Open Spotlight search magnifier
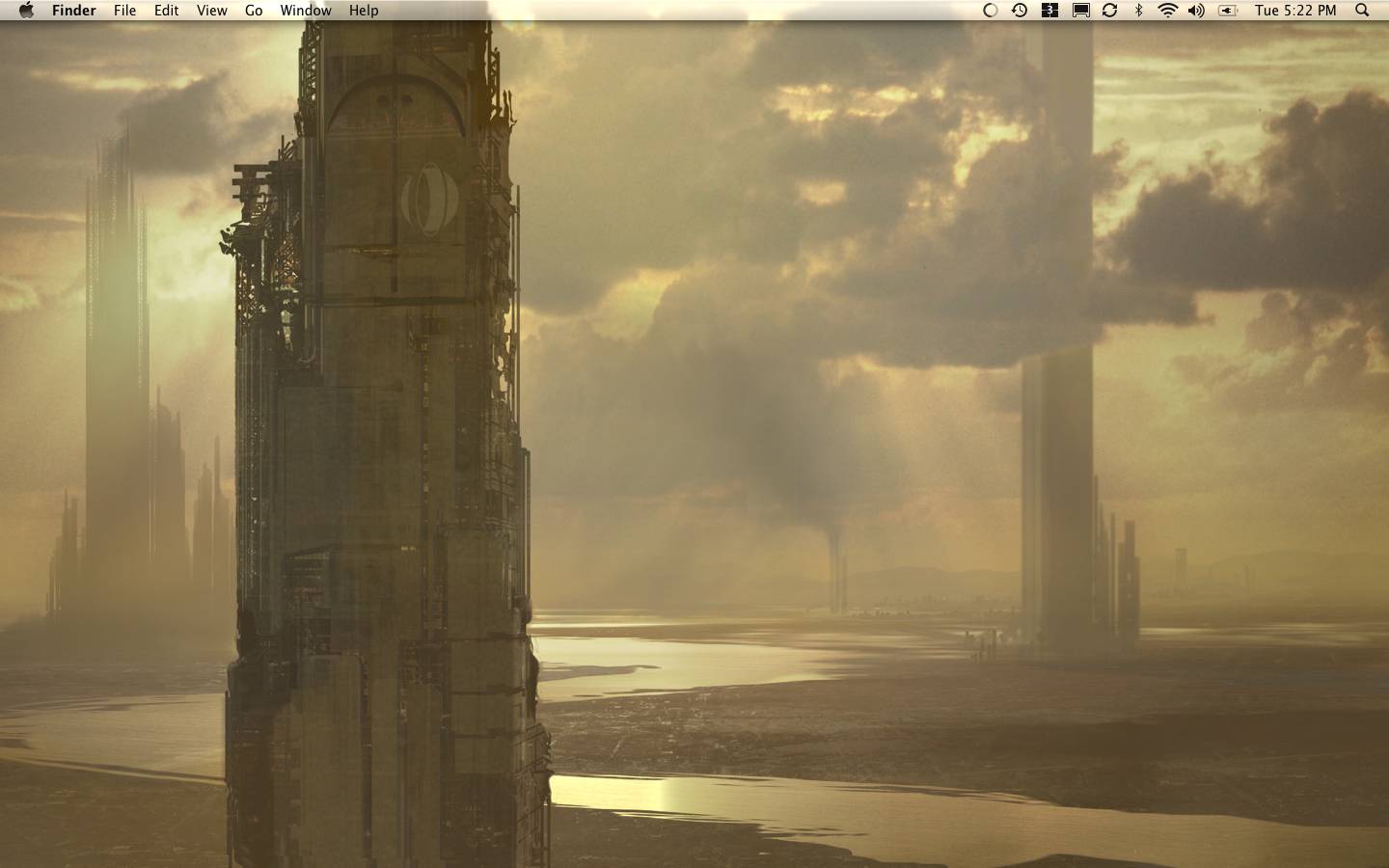This screenshot has width=1389, height=868. [1362, 10]
